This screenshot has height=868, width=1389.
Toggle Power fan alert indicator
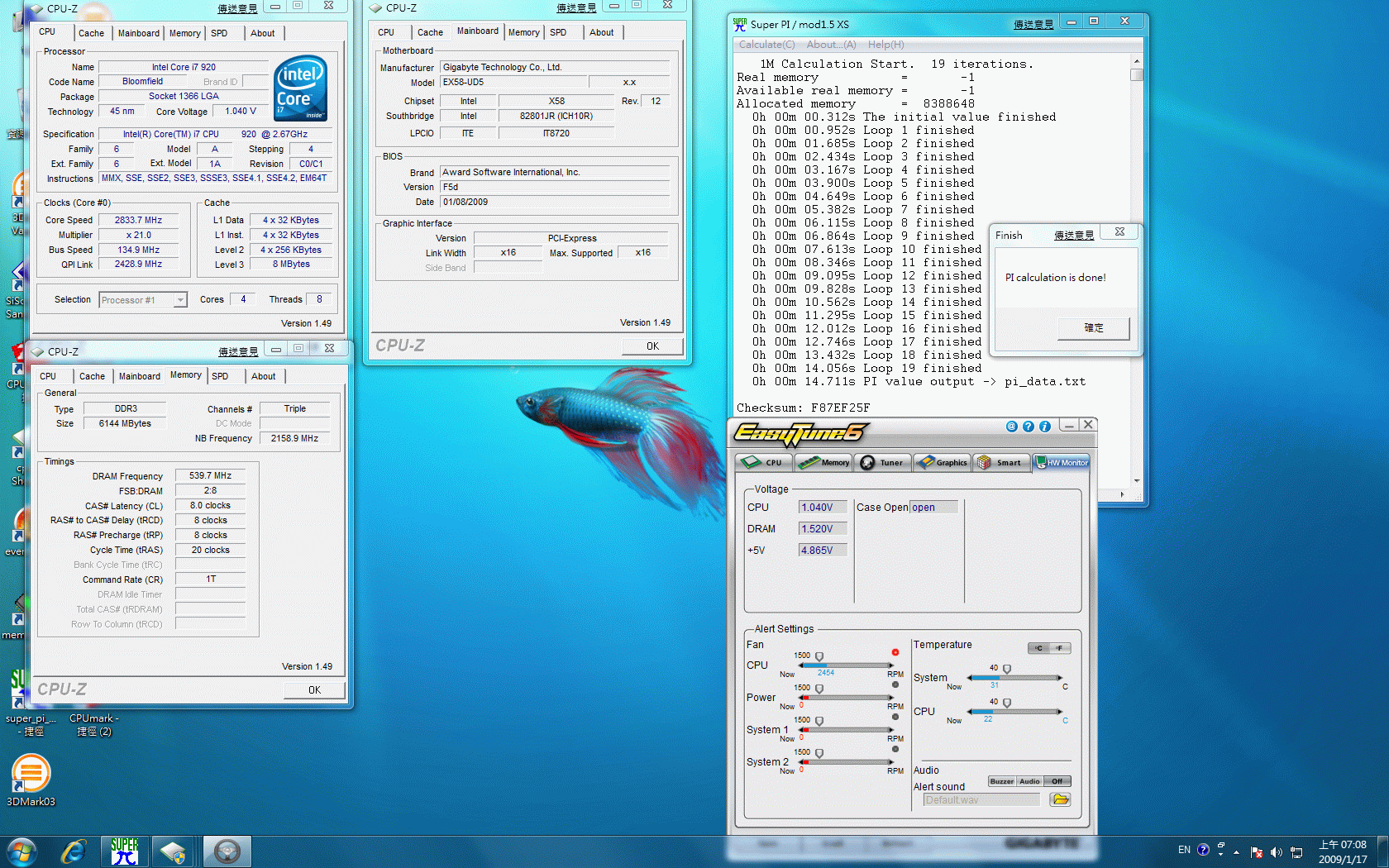(895, 684)
